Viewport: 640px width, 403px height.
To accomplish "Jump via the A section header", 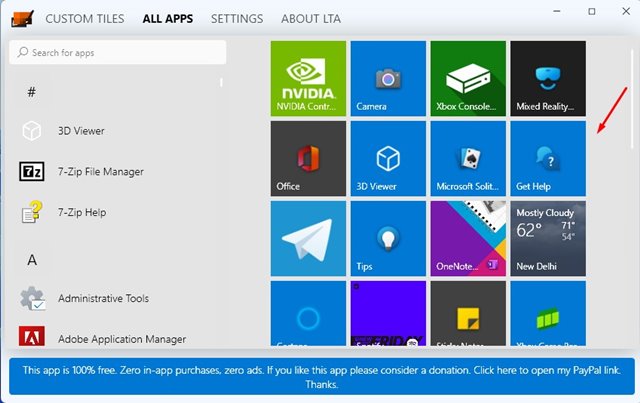I will pos(32,260).
